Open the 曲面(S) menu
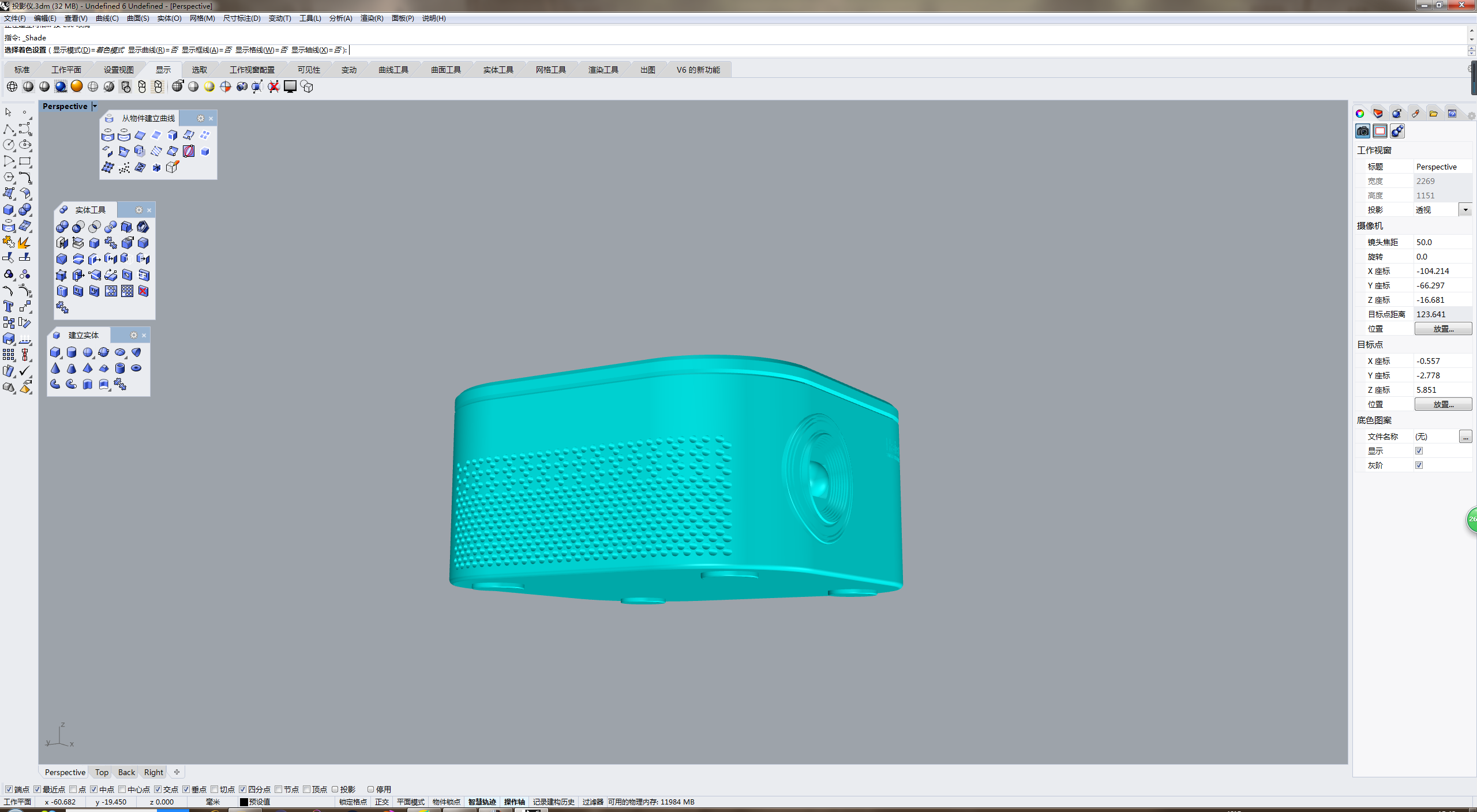The width and height of the screenshot is (1477, 812). pos(138,18)
